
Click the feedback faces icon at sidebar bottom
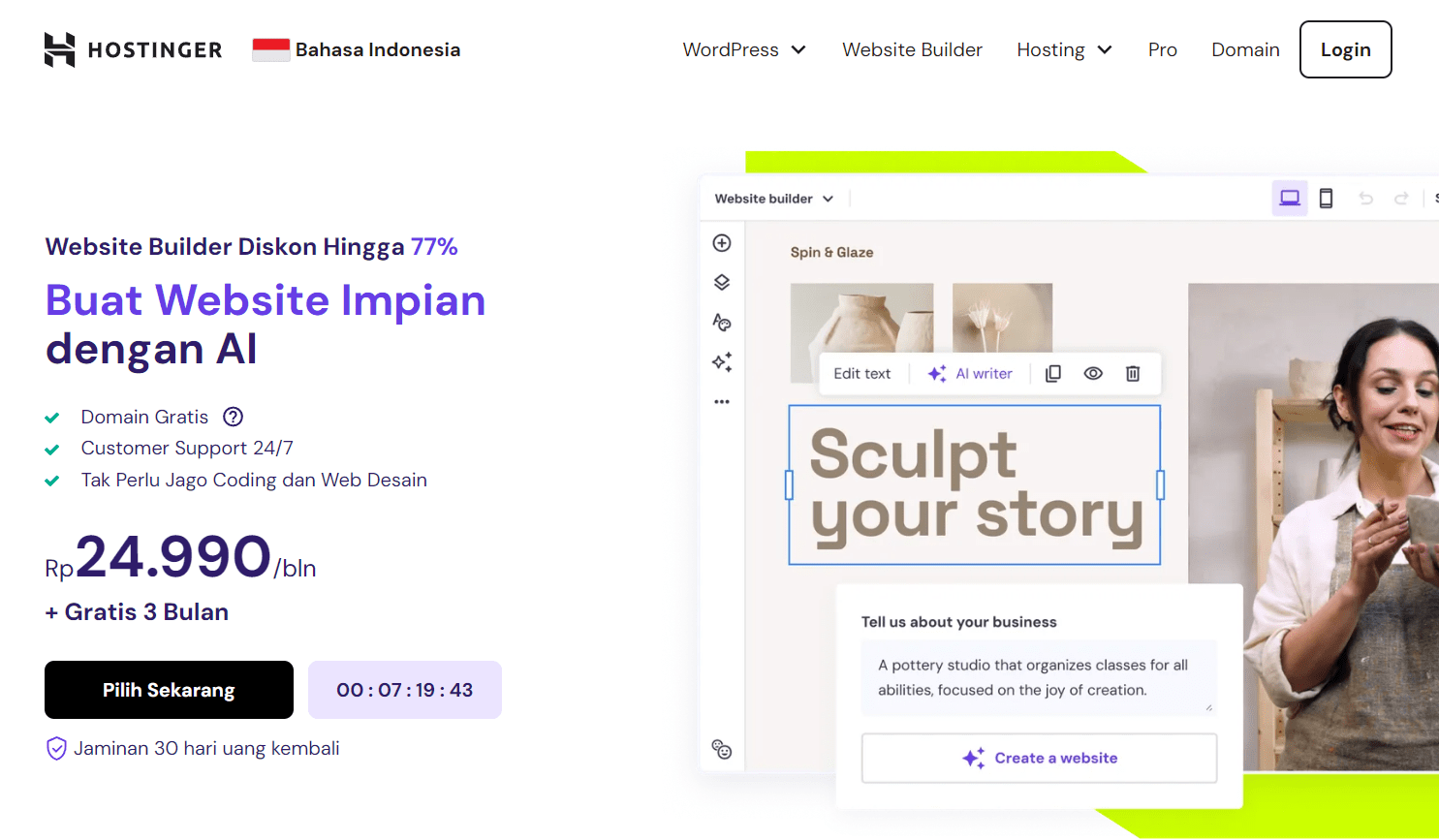(x=722, y=749)
